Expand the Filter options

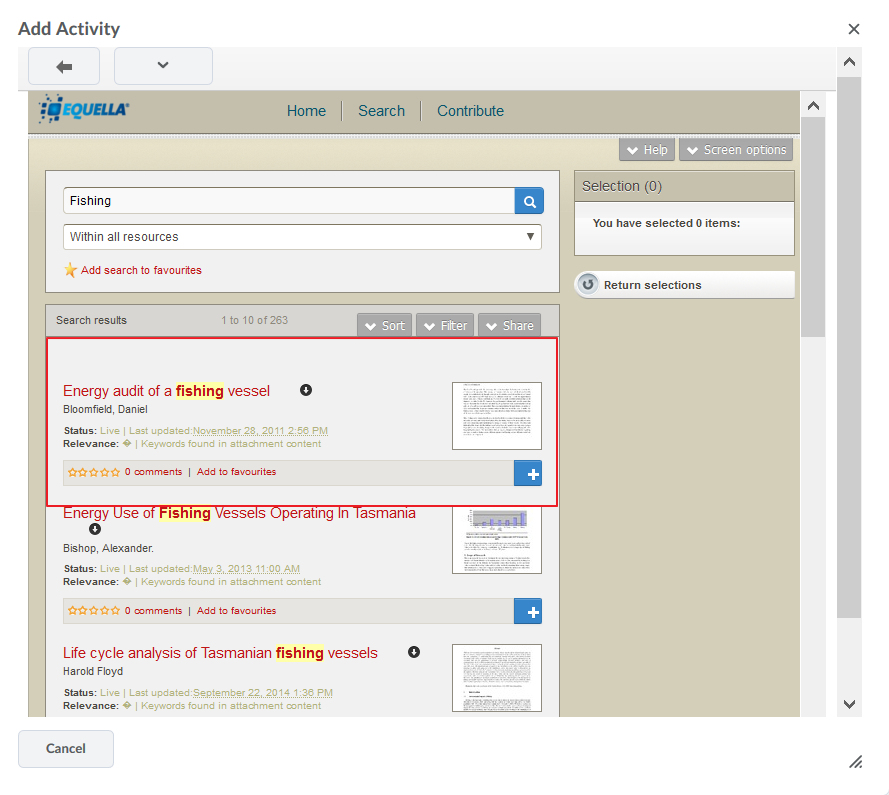(445, 325)
